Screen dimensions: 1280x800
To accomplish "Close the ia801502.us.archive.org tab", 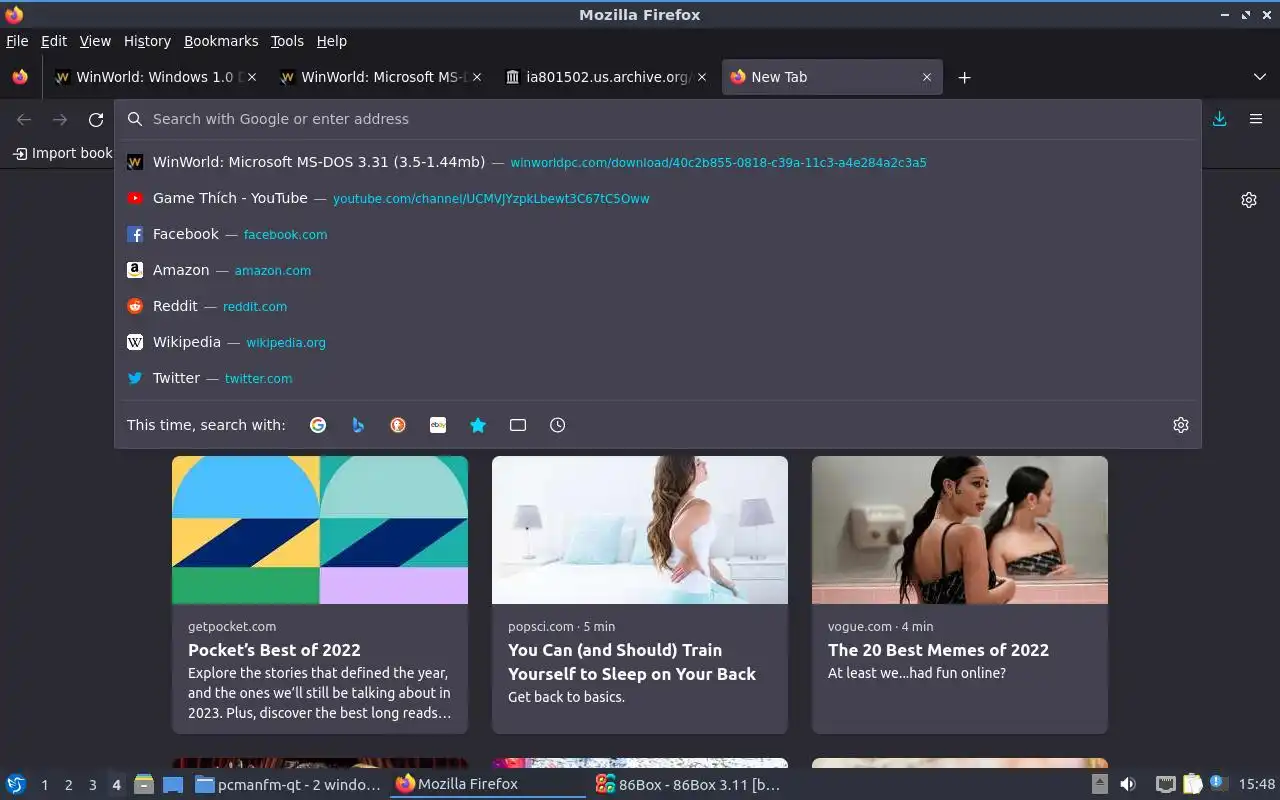I will [702, 77].
